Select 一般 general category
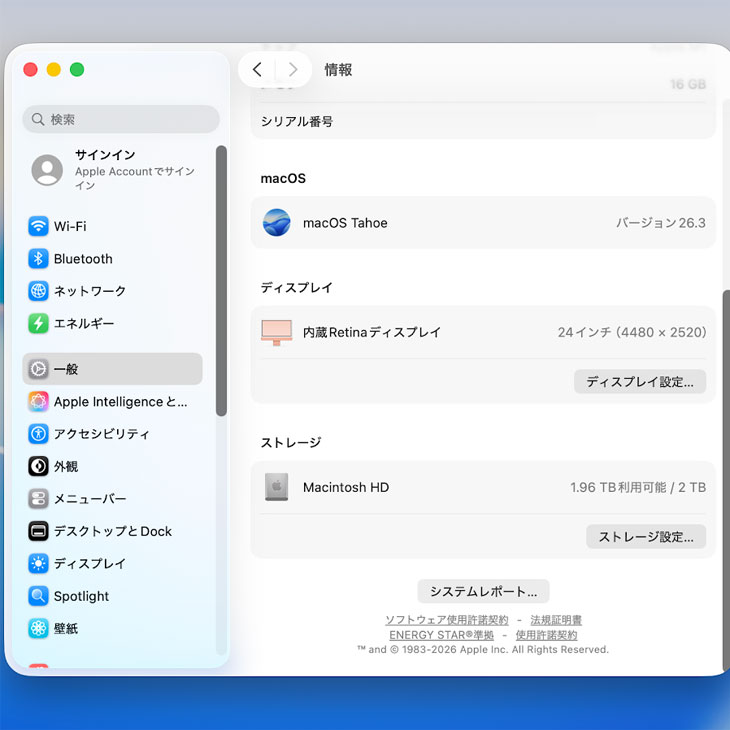 tap(66, 369)
